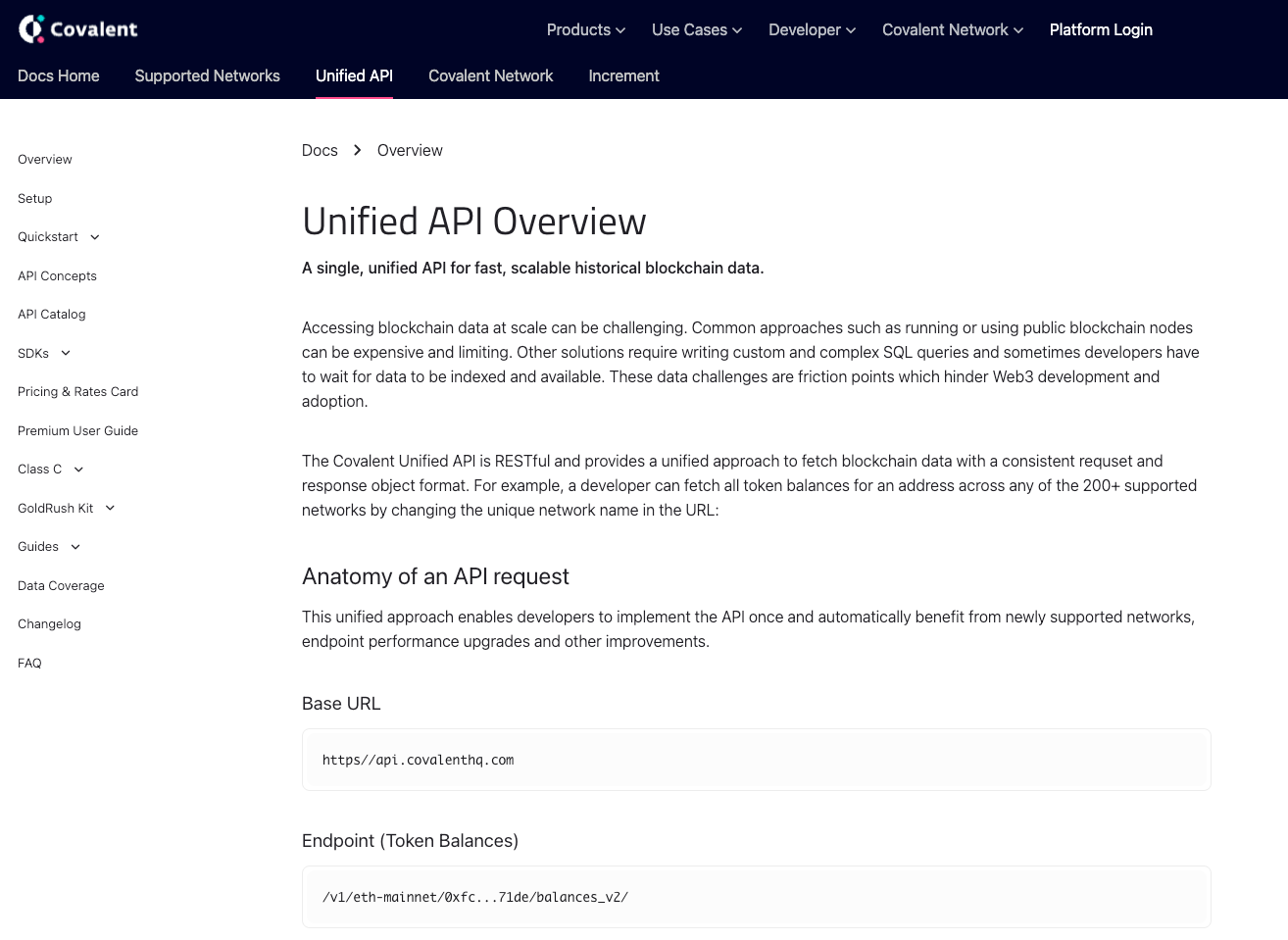Open the Products dropdown menu
The width and height of the screenshot is (1288, 940).
click(585, 29)
